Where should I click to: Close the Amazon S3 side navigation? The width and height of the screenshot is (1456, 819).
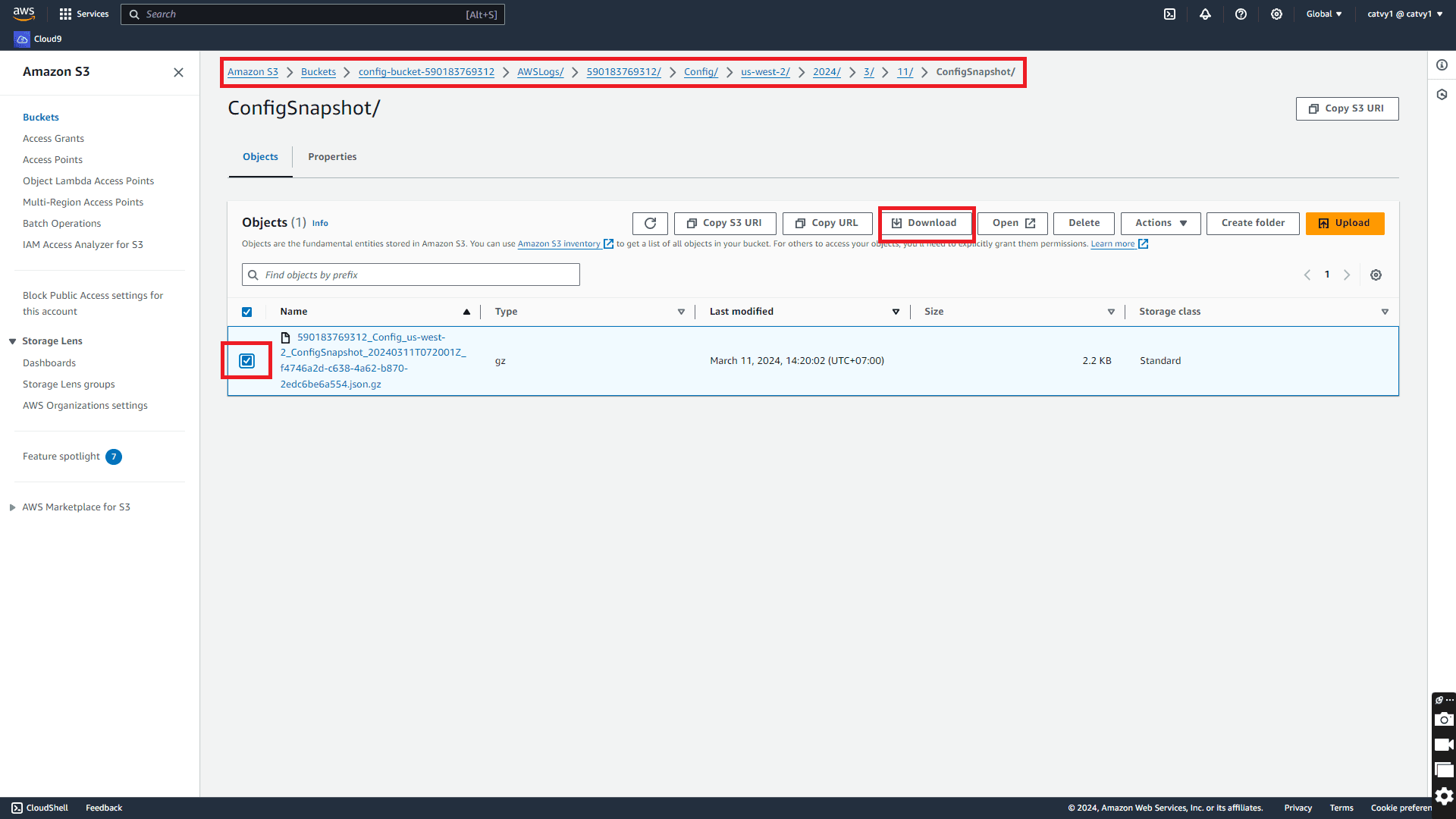click(x=178, y=72)
